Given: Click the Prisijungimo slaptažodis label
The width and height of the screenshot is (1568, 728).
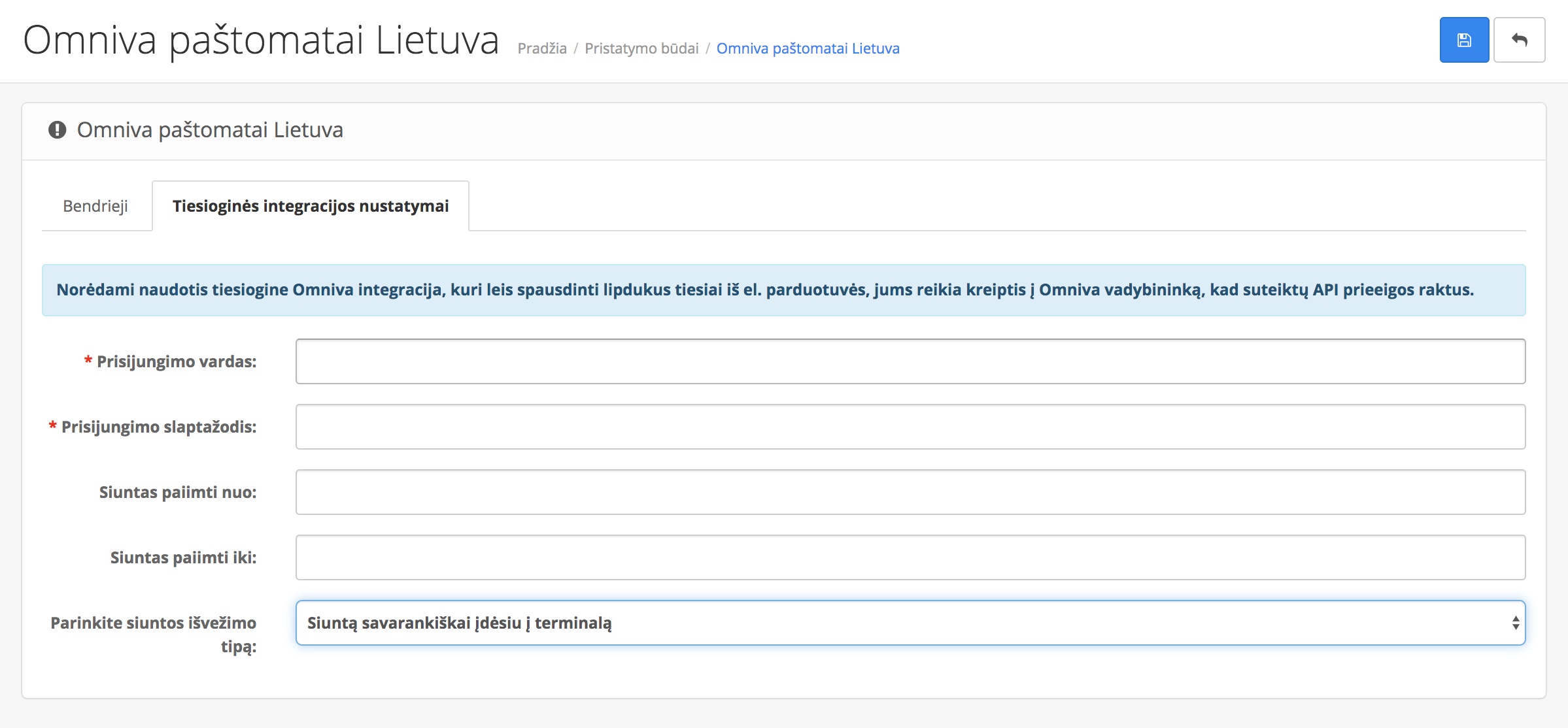Looking at the screenshot, I should [153, 427].
